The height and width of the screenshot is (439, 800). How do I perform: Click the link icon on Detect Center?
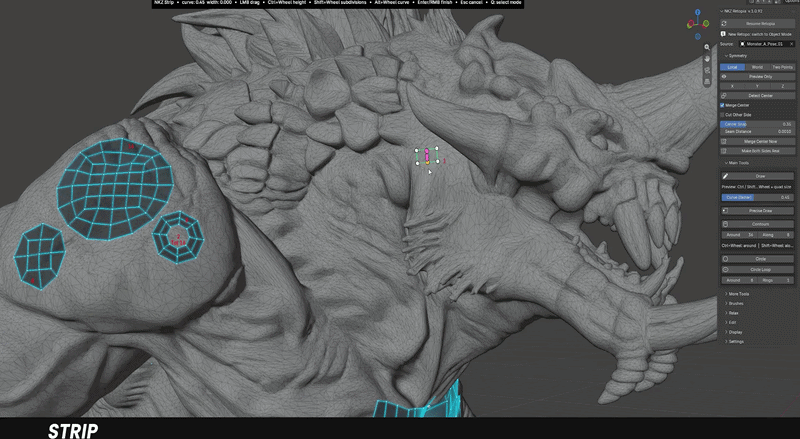click(724, 95)
